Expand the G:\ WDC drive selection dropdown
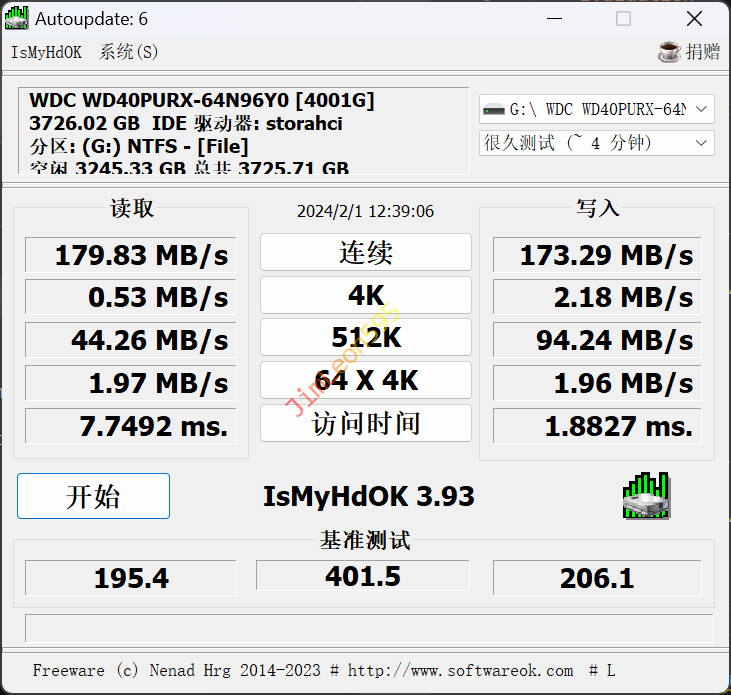 pos(597,109)
